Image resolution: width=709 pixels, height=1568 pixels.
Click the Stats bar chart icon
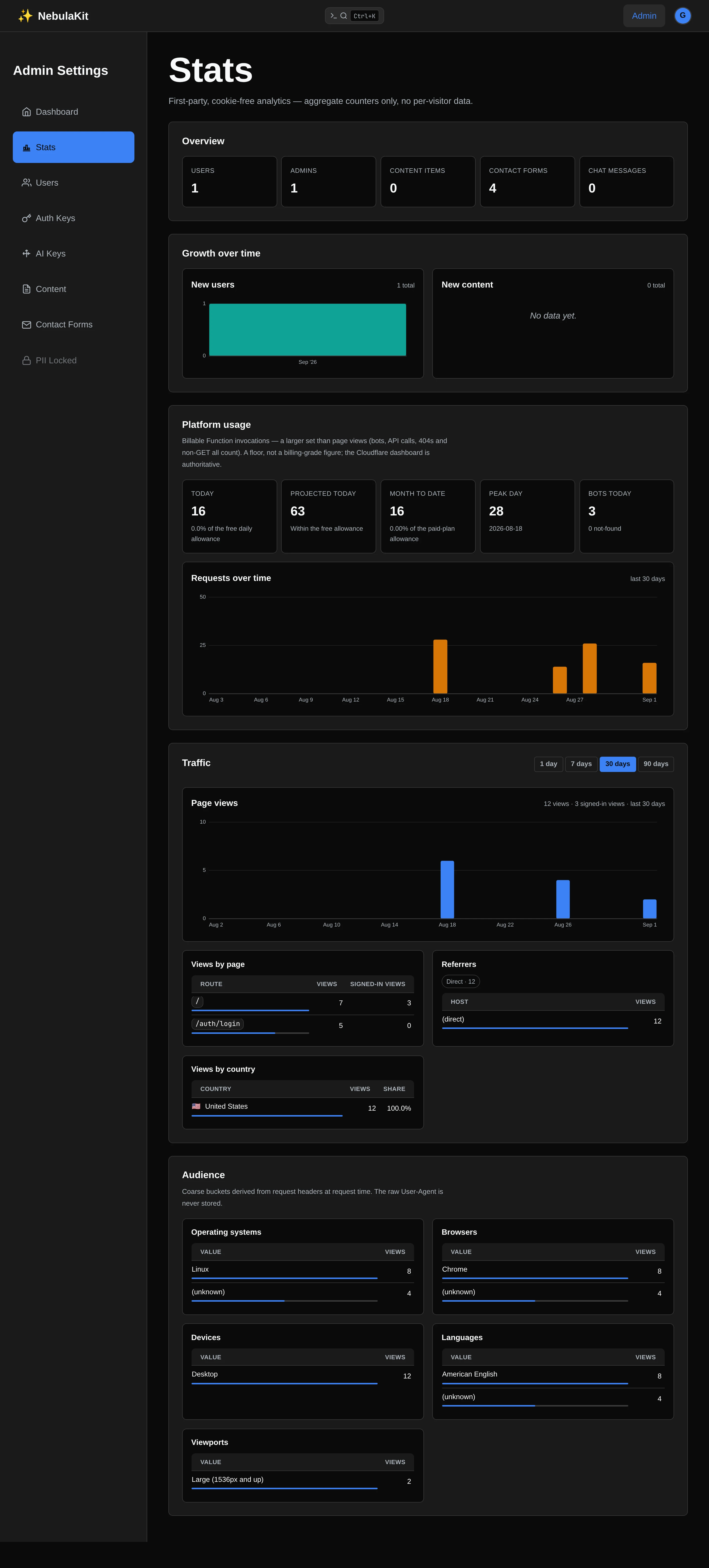tap(26, 147)
